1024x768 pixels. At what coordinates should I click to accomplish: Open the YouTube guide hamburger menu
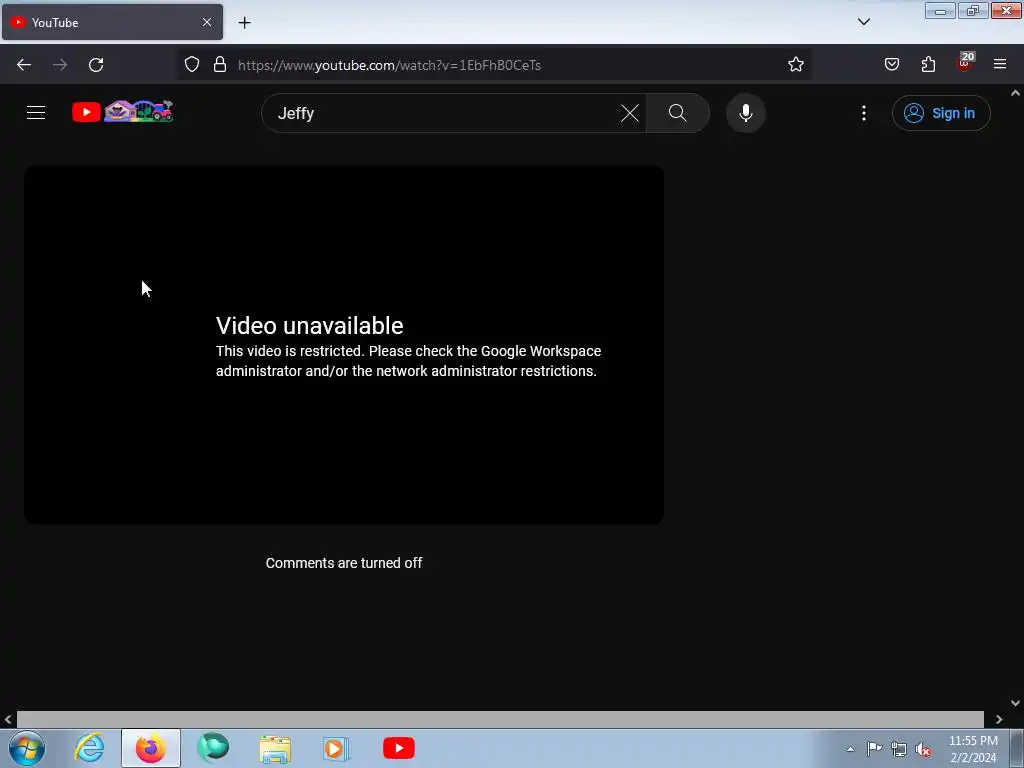tap(36, 112)
